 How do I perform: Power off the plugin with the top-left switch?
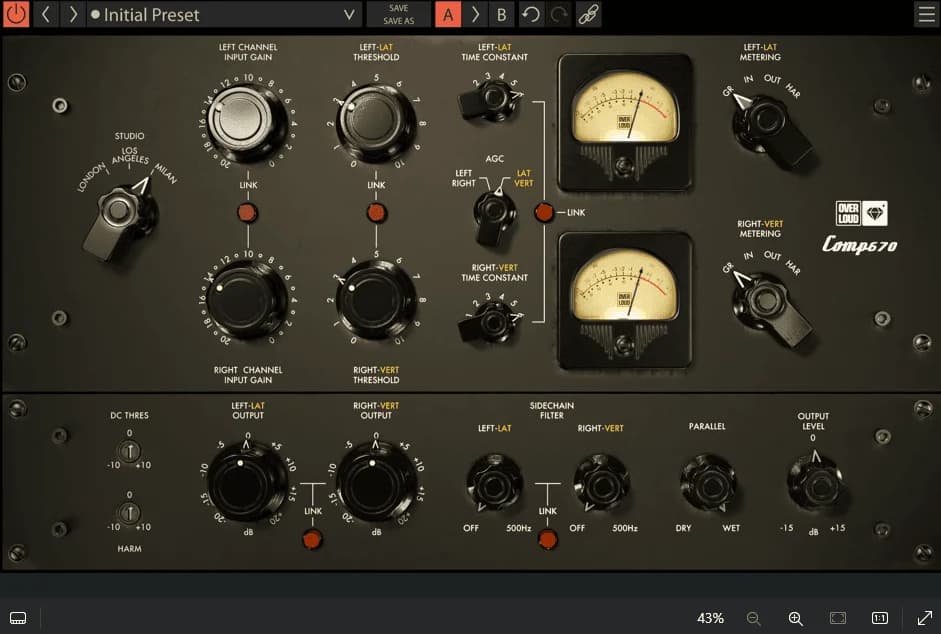point(15,14)
